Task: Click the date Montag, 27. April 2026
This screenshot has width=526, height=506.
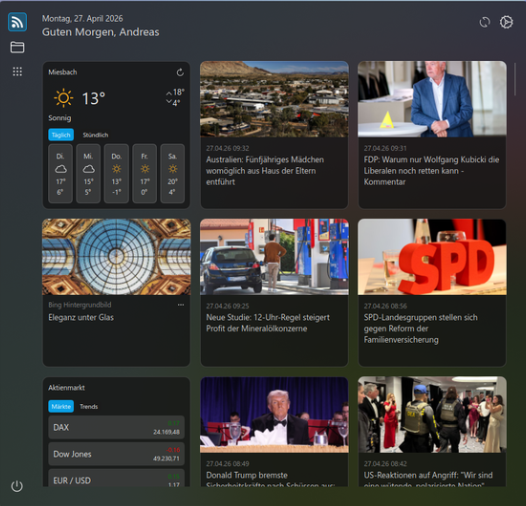Action: click(x=82, y=18)
